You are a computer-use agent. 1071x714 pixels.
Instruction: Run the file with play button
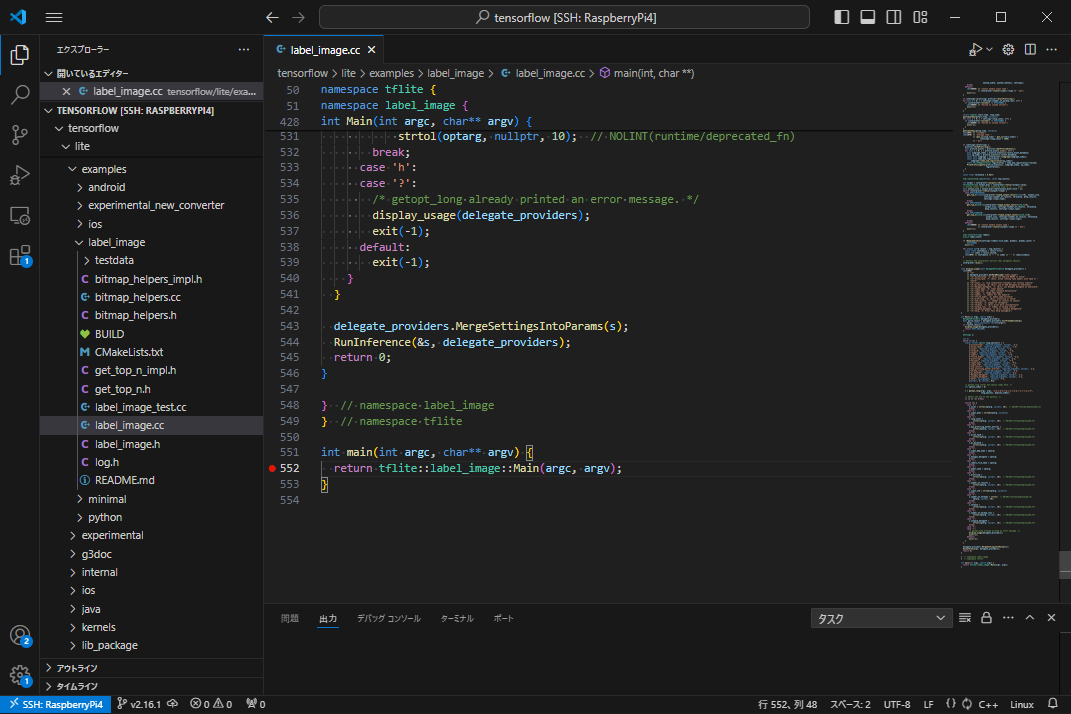tap(975, 49)
